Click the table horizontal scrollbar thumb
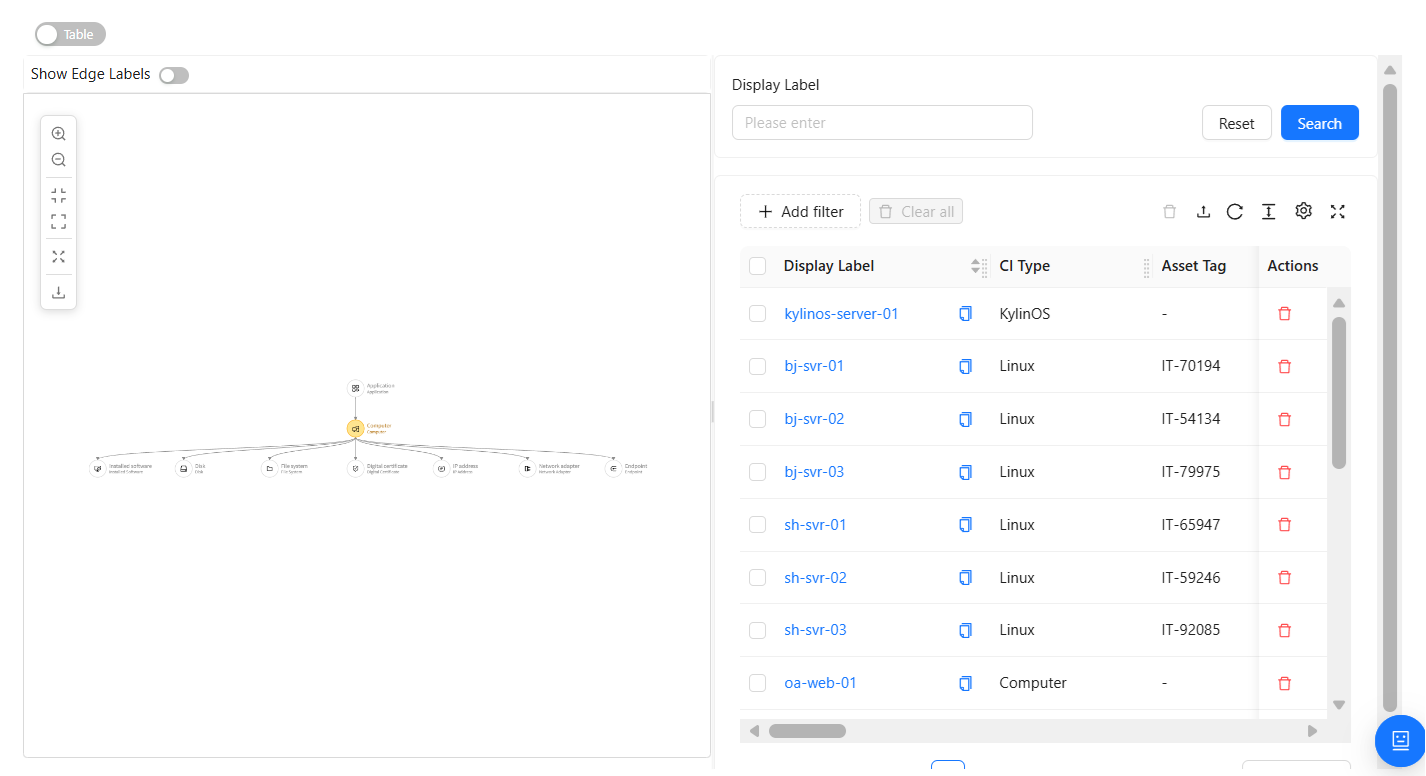 pyautogui.click(x=807, y=731)
